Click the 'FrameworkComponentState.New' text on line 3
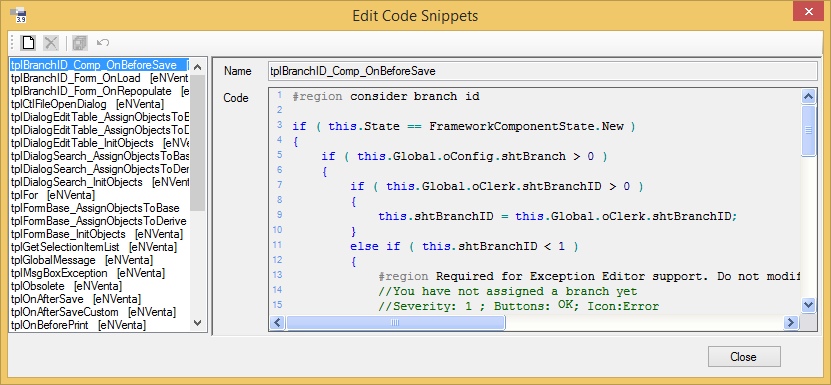 pyautogui.click(x=526, y=127)
